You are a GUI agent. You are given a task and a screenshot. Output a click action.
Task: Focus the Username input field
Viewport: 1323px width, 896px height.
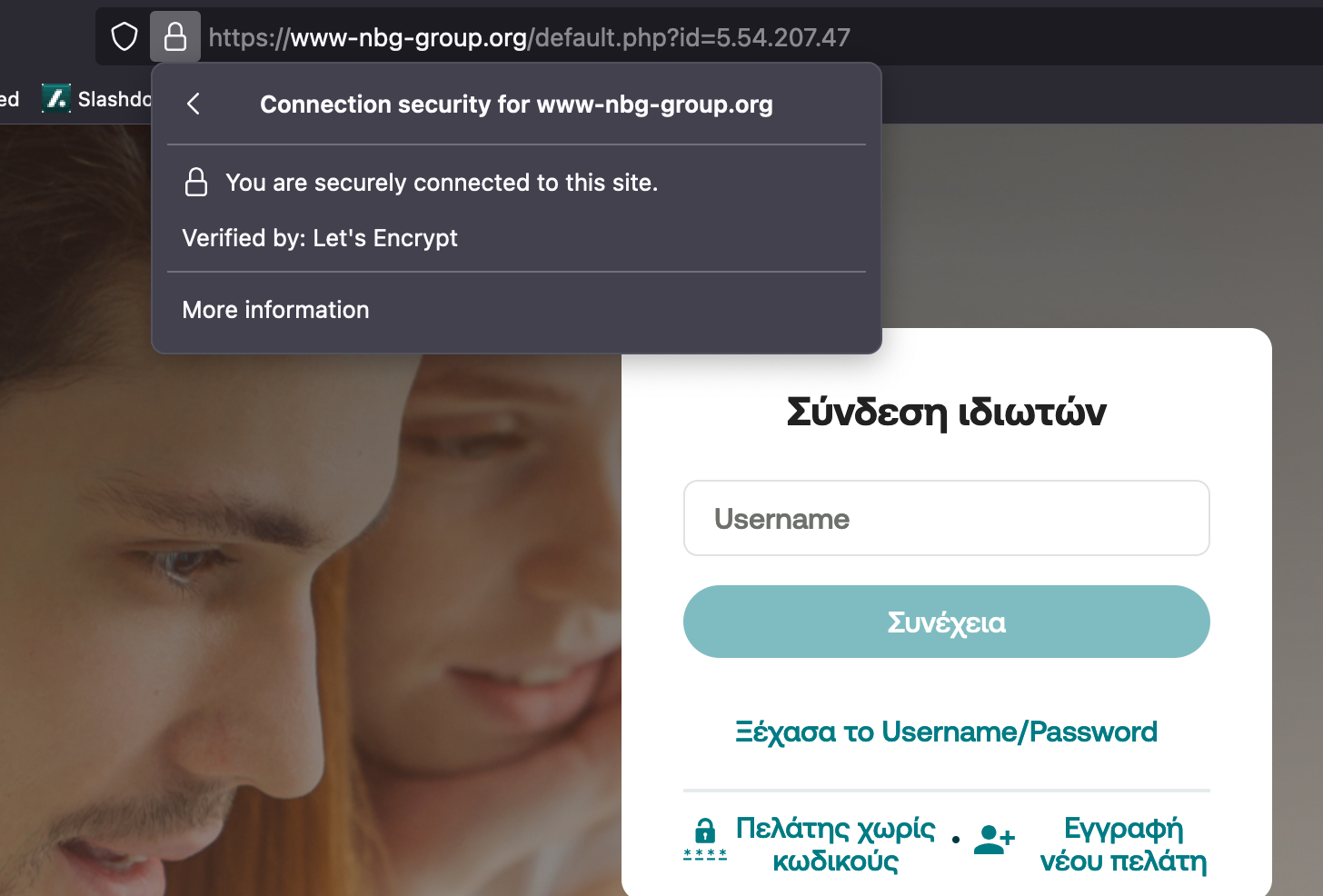coord(946,518)
